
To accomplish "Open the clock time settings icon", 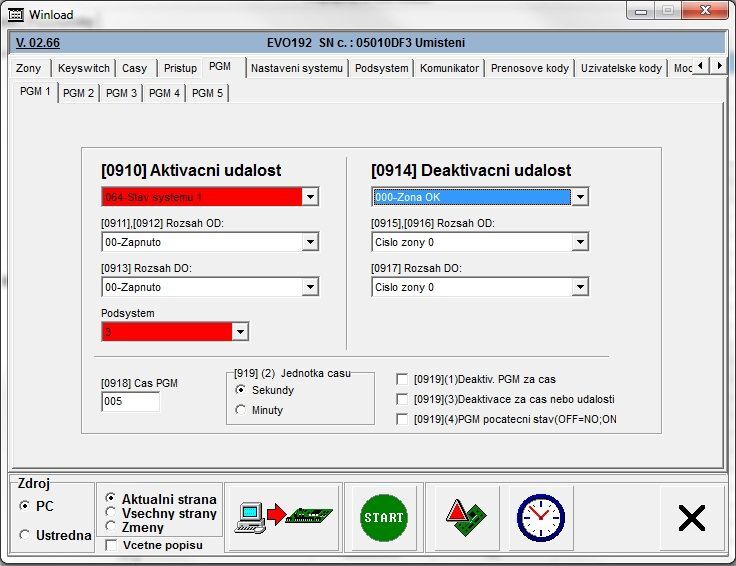I will click(540, 517).
